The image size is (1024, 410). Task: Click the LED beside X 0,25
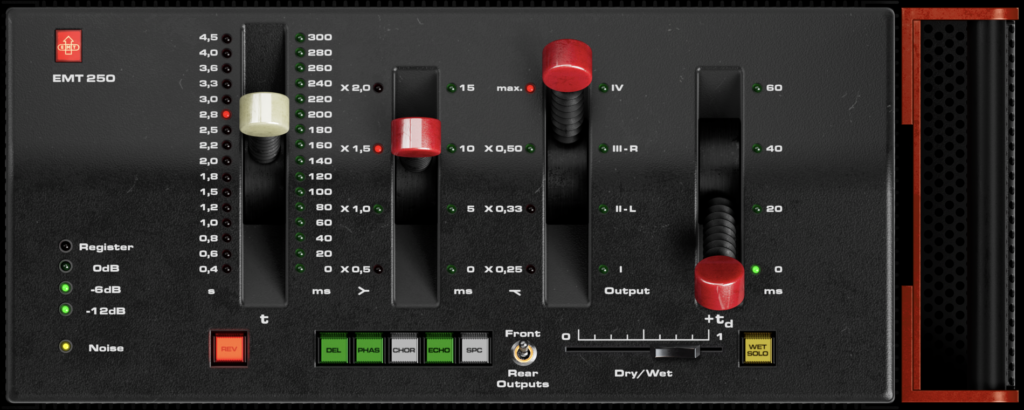[x=530, y=269]
